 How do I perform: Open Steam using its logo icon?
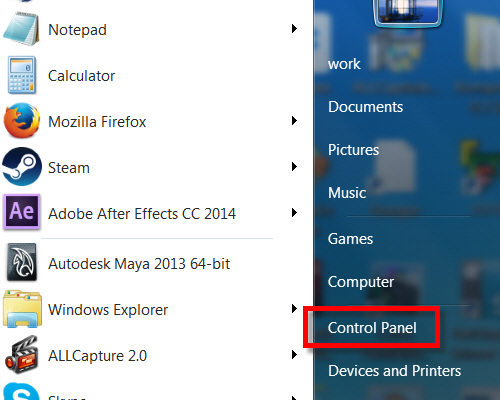[22, 167]
